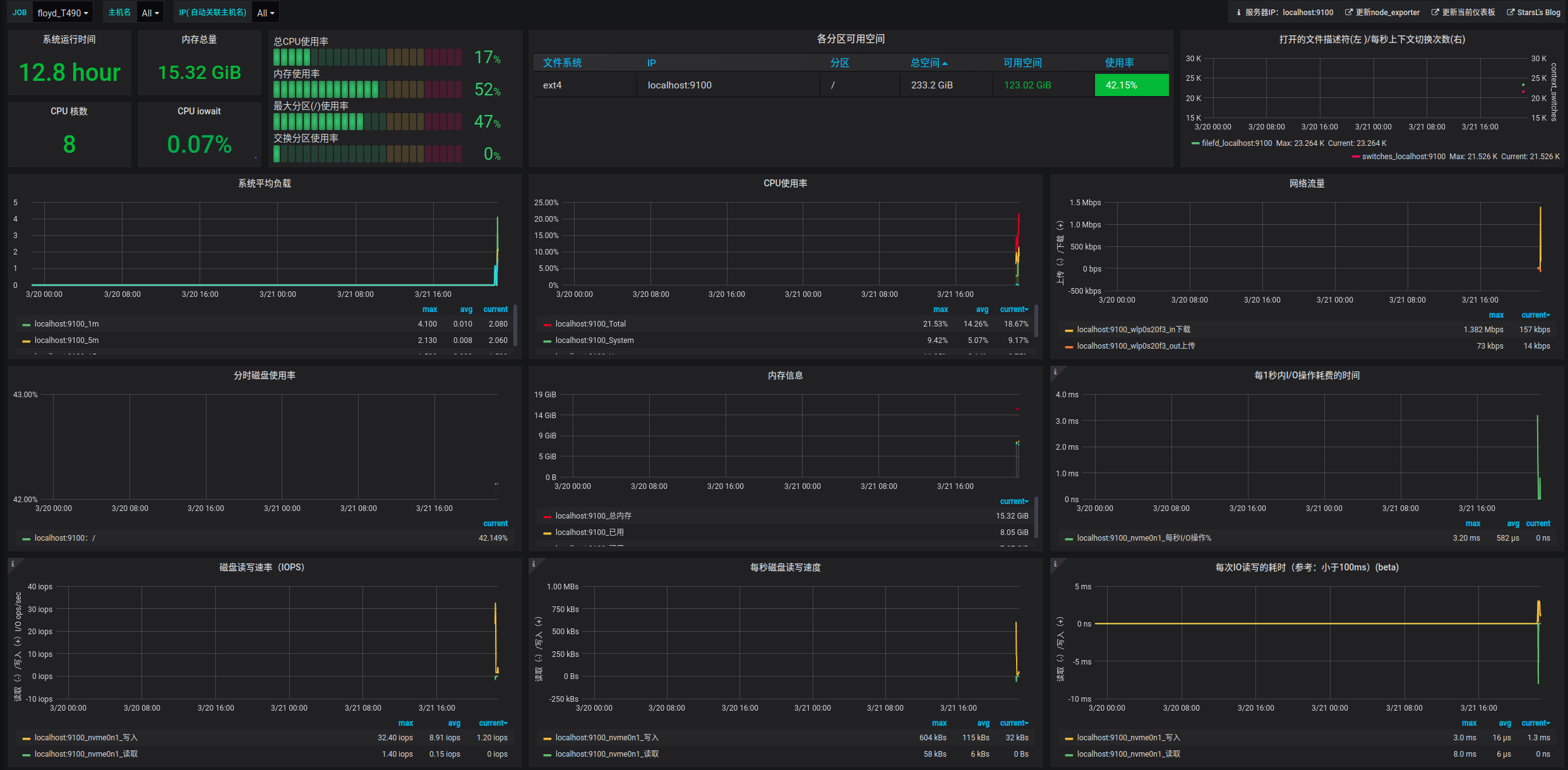This screenshot has height=770, width=1568.
Task: Click the info icon beside 服务器IP
Action: pyautogui.click(x=1238, y=13)
